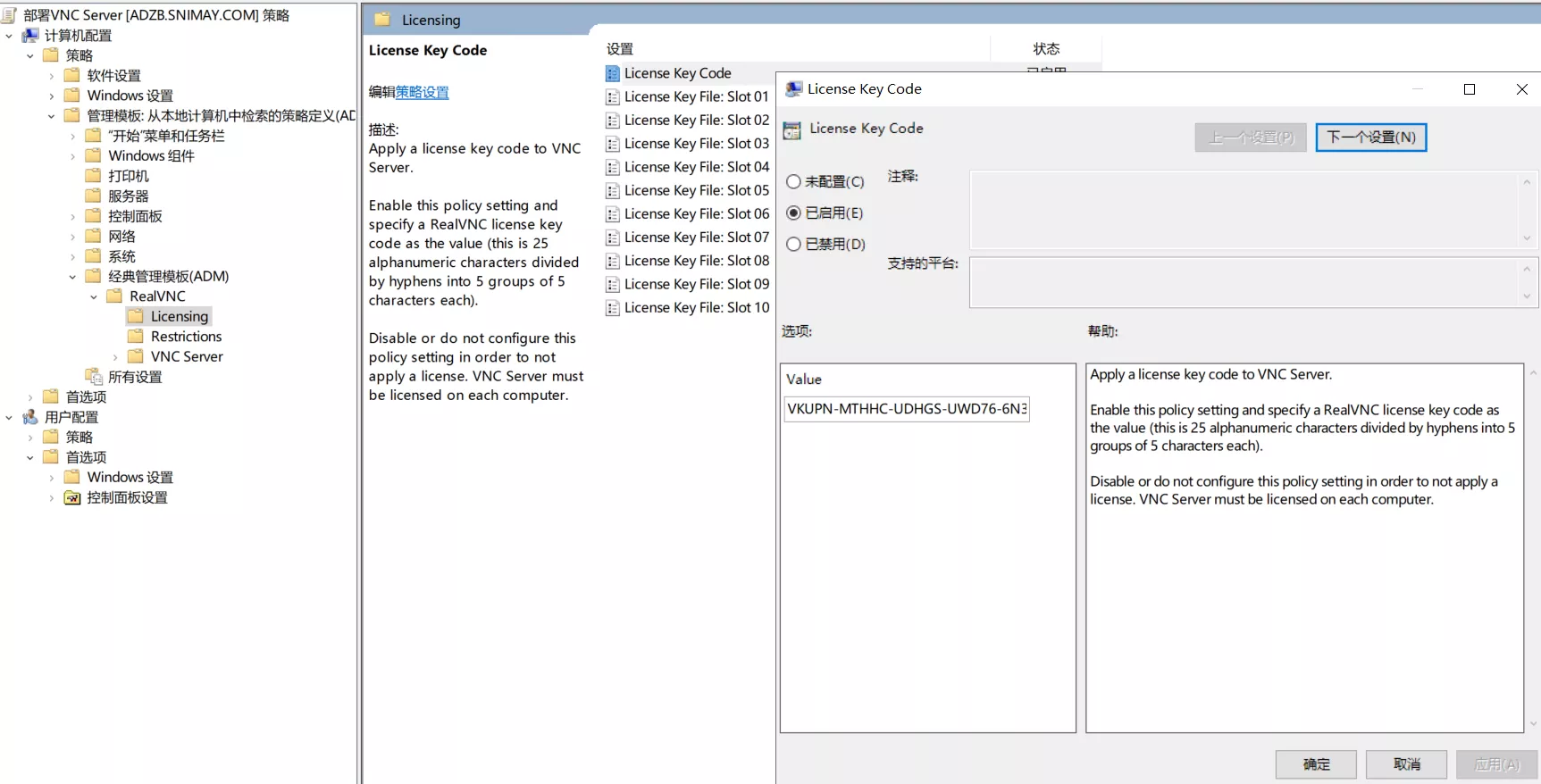
Task: Collapse the RealVNC tree node
Action: pyautogui.click(x=94, y=296)
